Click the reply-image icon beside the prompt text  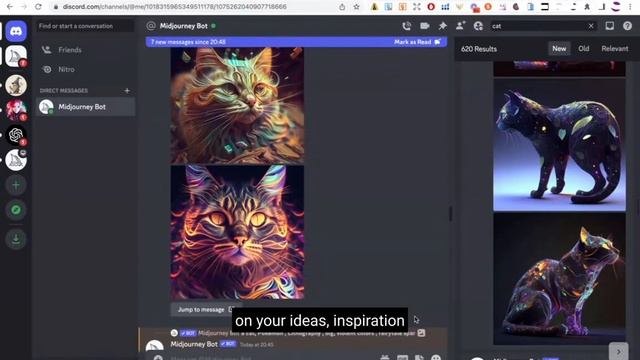click(x=421, y=333)
